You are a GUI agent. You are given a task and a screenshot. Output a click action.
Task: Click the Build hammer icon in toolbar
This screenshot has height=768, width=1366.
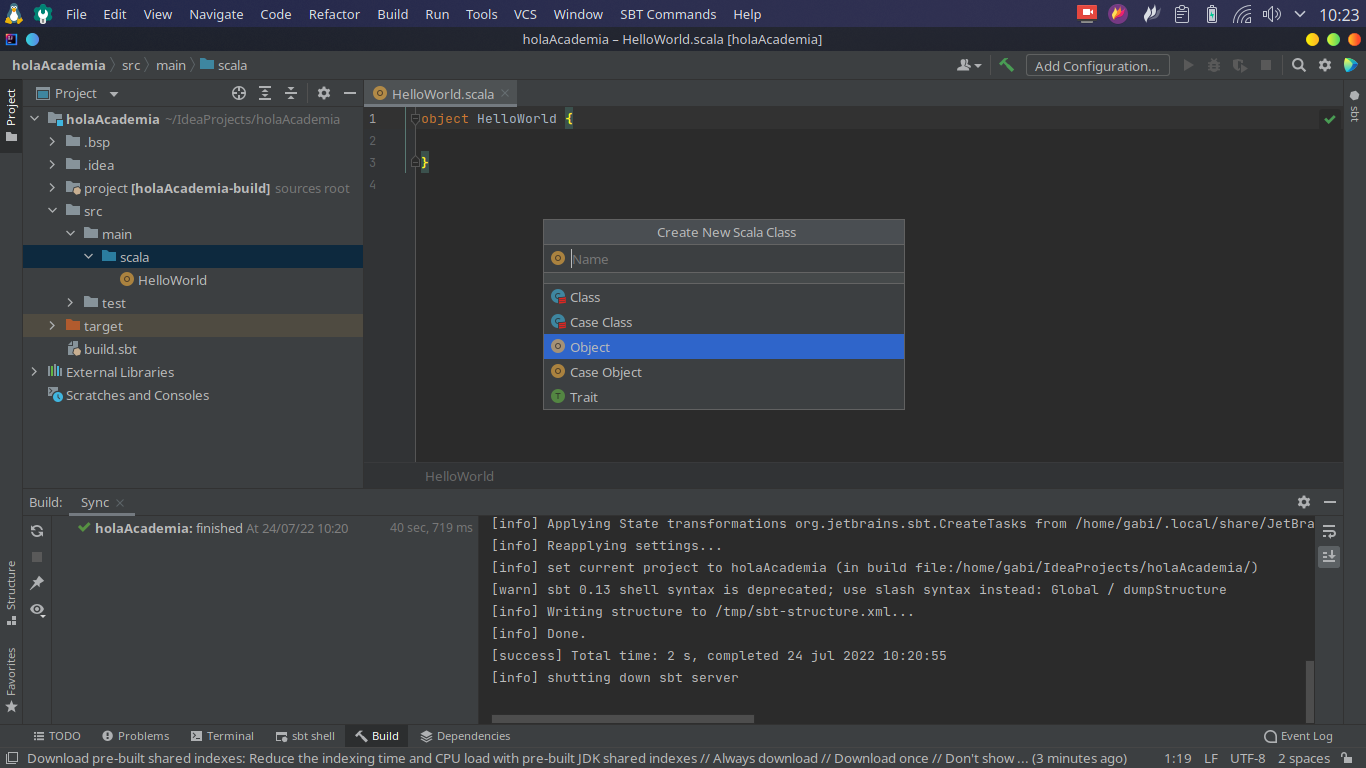1006,65
